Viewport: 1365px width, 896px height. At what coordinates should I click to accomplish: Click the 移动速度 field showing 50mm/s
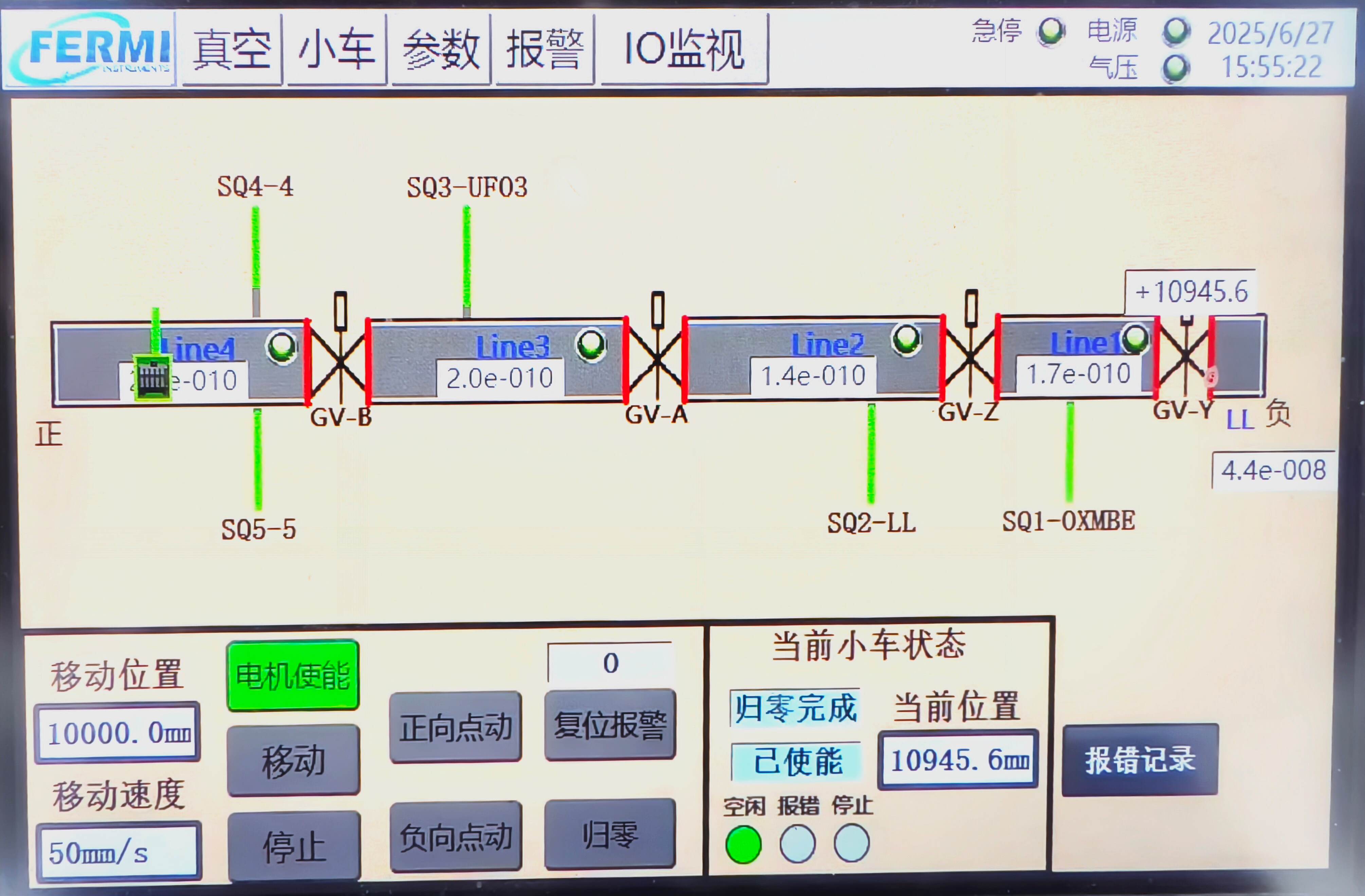point(119,853)
